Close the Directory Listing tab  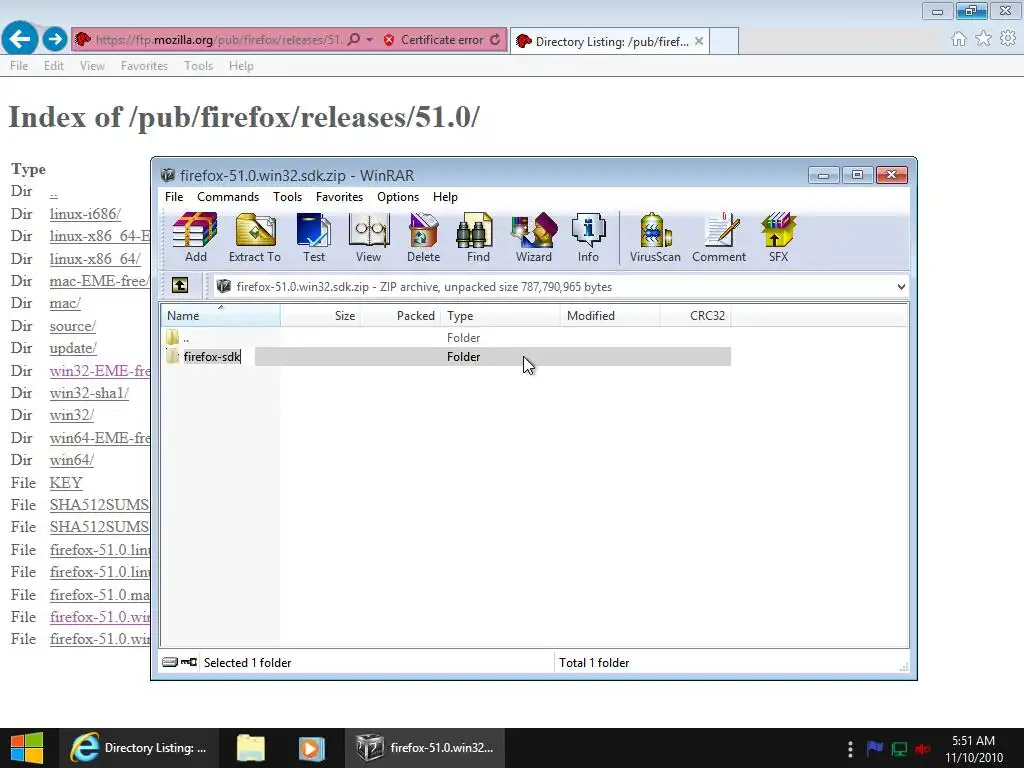point(699,41)
